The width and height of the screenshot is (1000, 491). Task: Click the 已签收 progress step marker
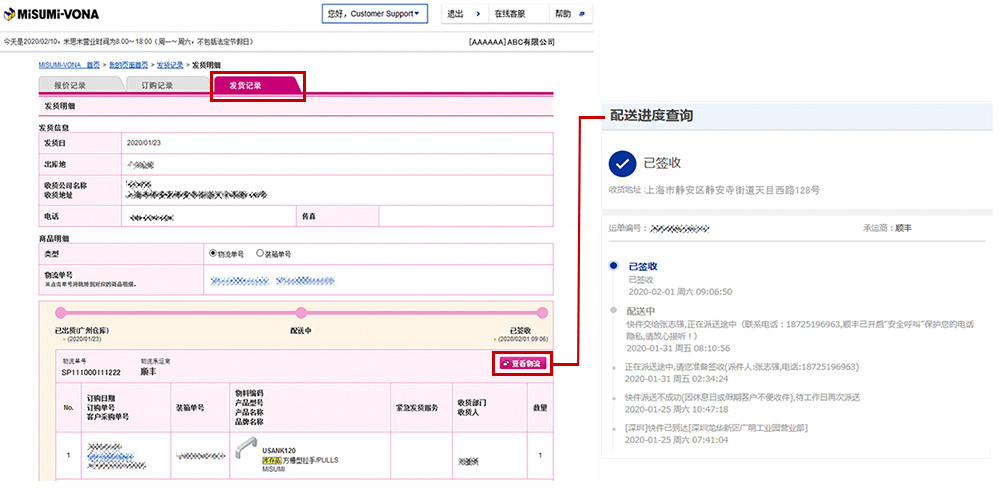coord(542,312)
